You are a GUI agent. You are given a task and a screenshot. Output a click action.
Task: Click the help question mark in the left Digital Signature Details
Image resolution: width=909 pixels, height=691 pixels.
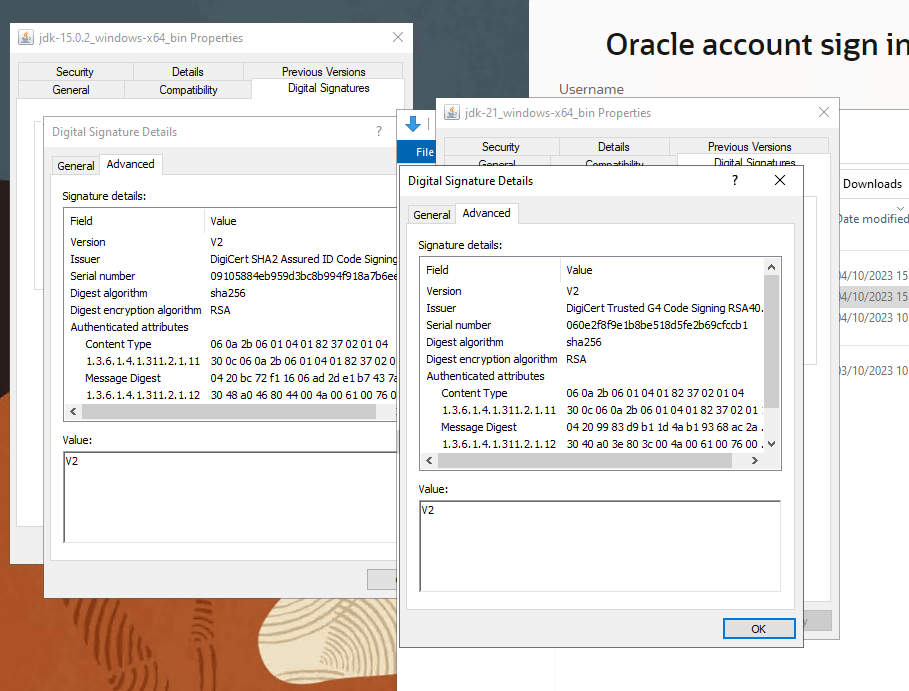pos(379,131)
